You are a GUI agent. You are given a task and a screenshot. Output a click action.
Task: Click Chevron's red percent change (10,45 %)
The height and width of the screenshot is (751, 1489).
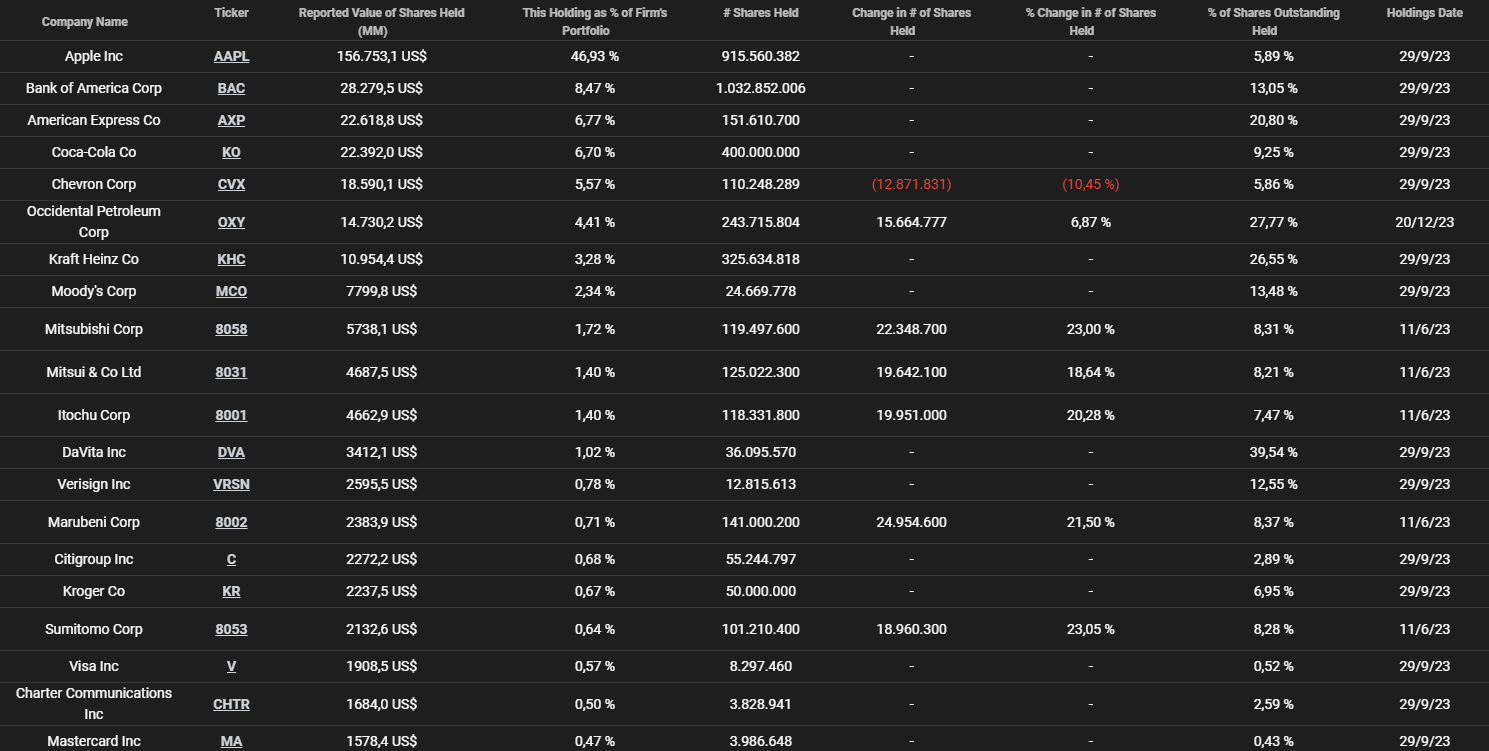tap(1090, 184)
